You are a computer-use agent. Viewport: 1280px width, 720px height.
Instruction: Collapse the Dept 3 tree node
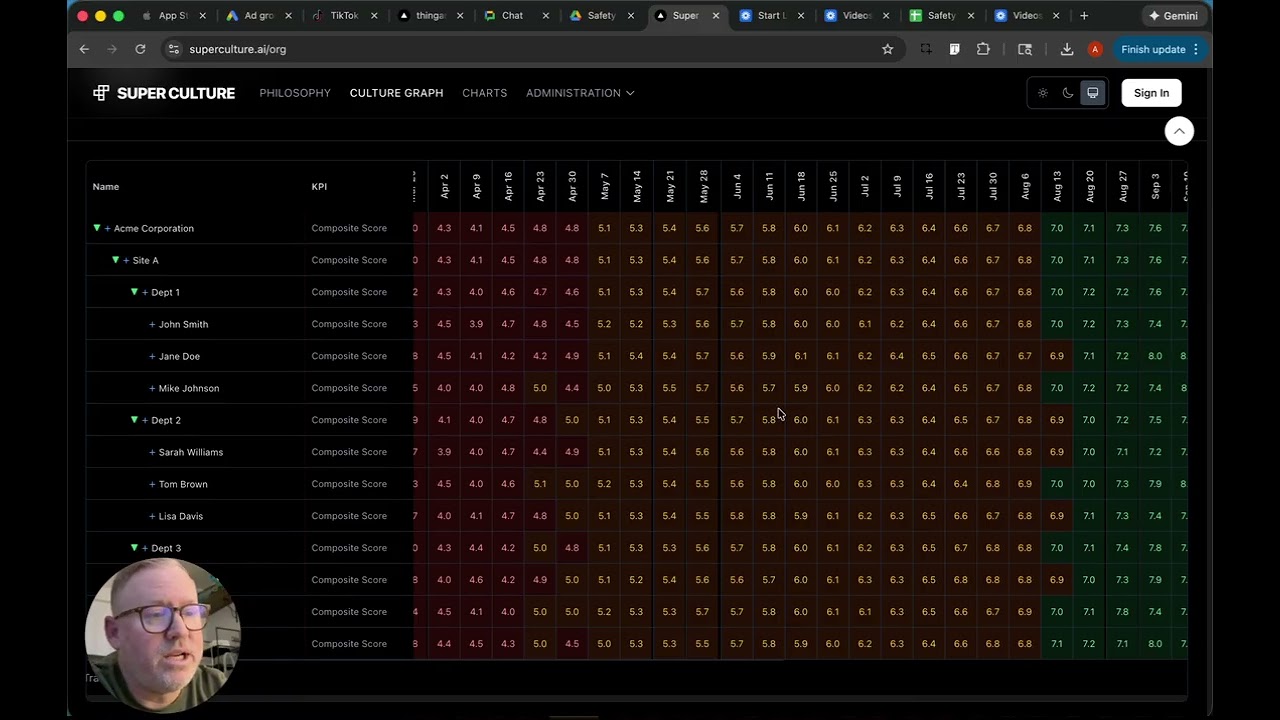(134, 548)
